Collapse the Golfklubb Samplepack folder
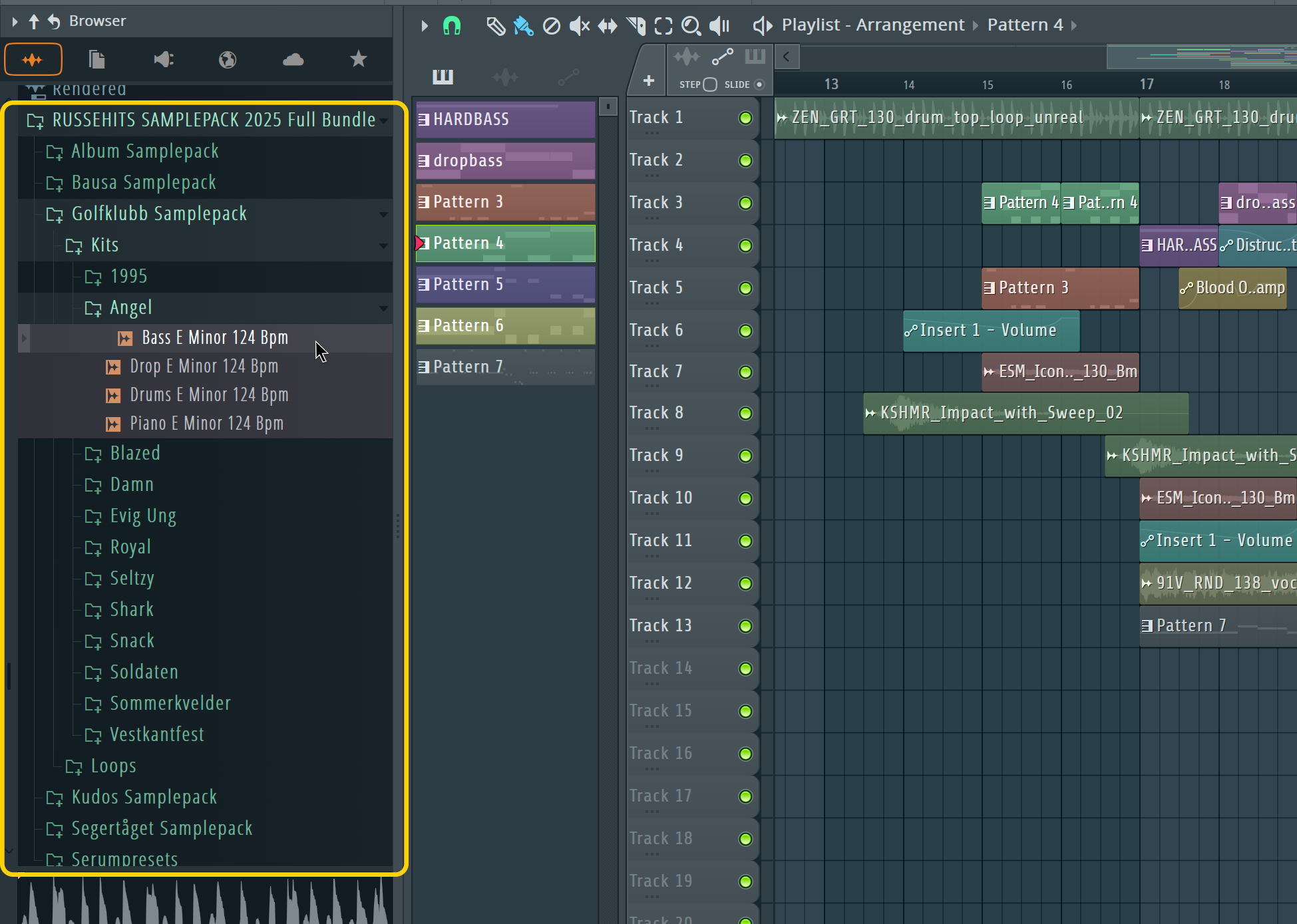Image resolution: width=1297 pixels, height=924 pixels. coord(159,214)
